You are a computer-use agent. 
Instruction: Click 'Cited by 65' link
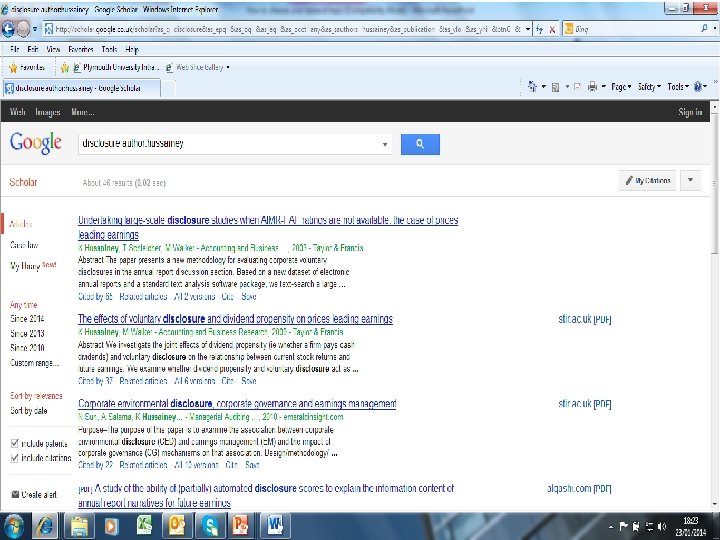click(x=95, y=296)
